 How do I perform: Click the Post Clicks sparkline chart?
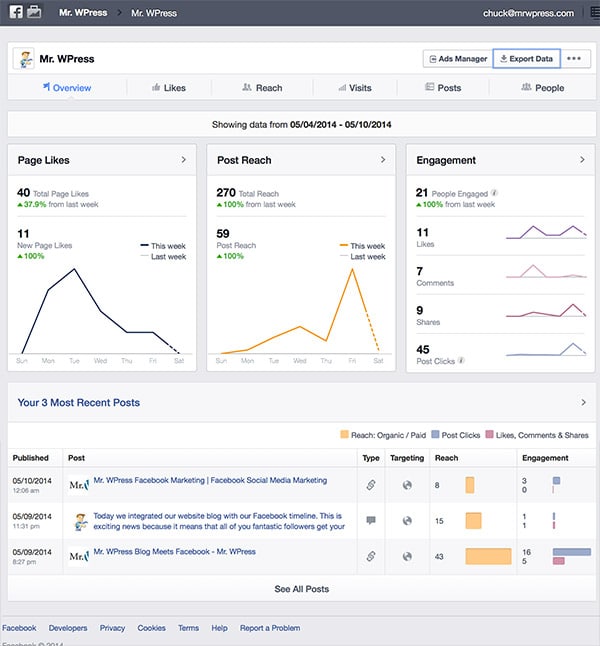pos(546,349)
